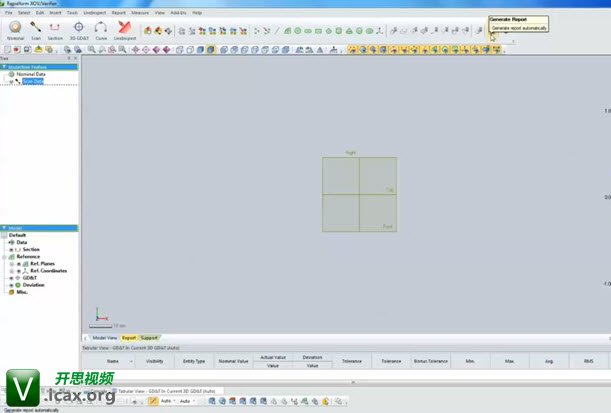Click the yellow Misc. tree icon

11,292
